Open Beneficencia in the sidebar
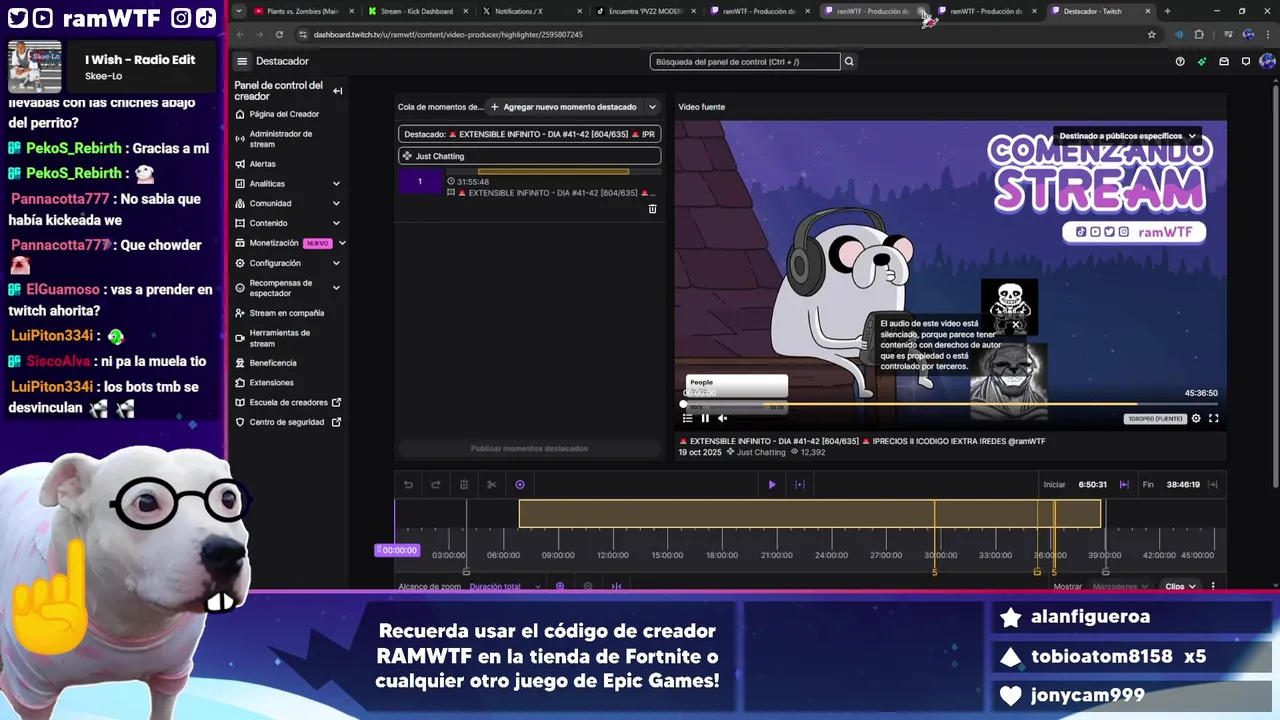Image resolution: width=1280 pixels, height=720 pixels. [273, 363]
